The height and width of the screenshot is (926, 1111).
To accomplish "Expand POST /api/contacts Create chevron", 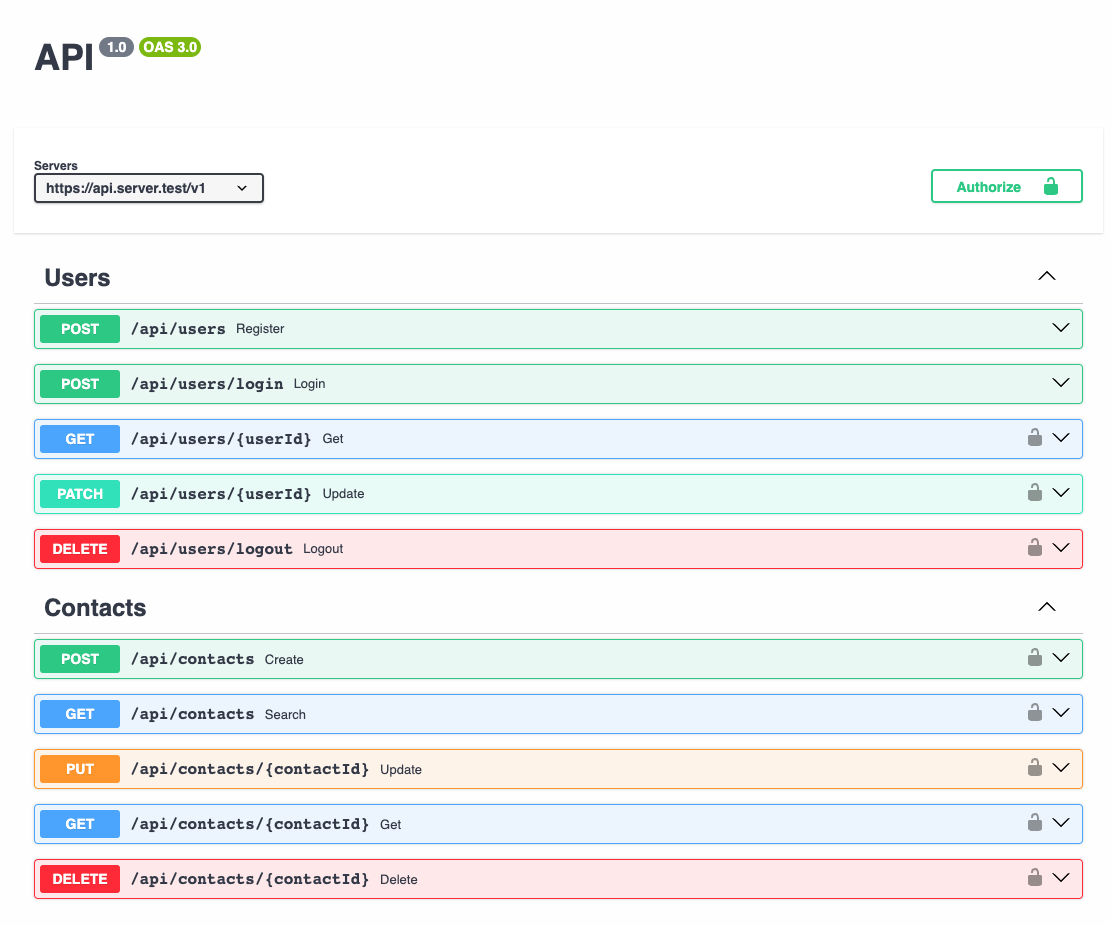I will tap(1061, 658).
